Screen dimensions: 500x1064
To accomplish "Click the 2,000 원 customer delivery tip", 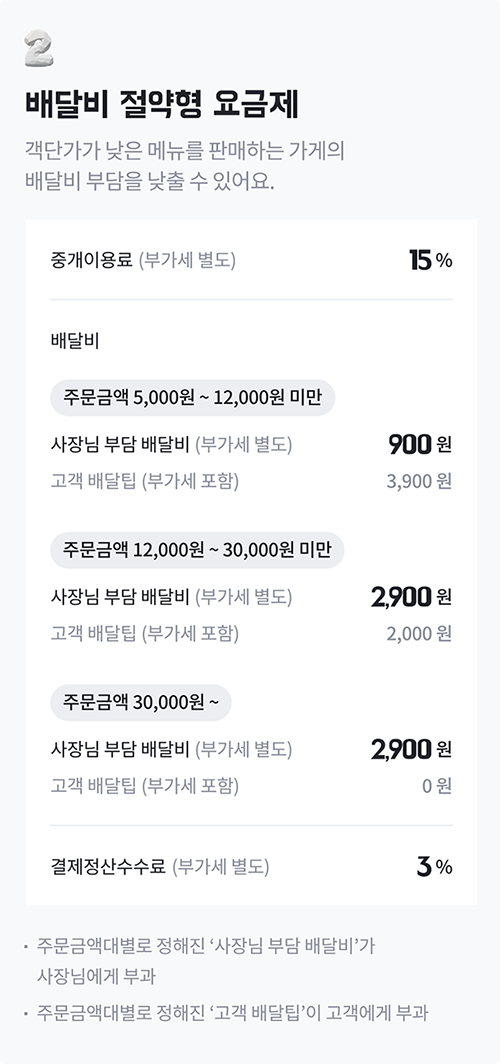I will [419, 634].
